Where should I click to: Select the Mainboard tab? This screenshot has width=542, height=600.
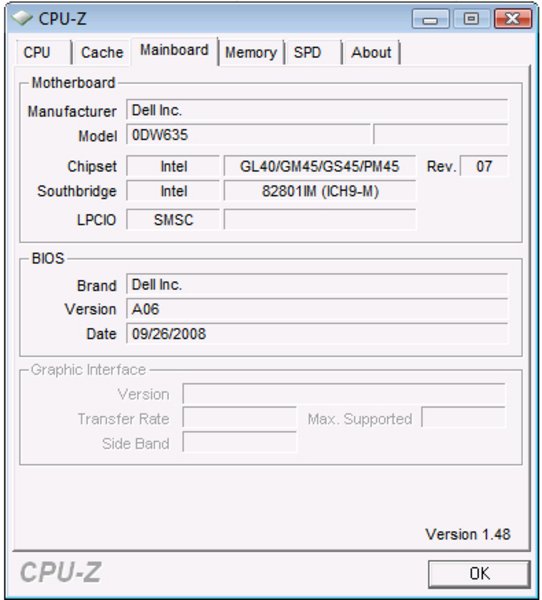click(175, 51)
